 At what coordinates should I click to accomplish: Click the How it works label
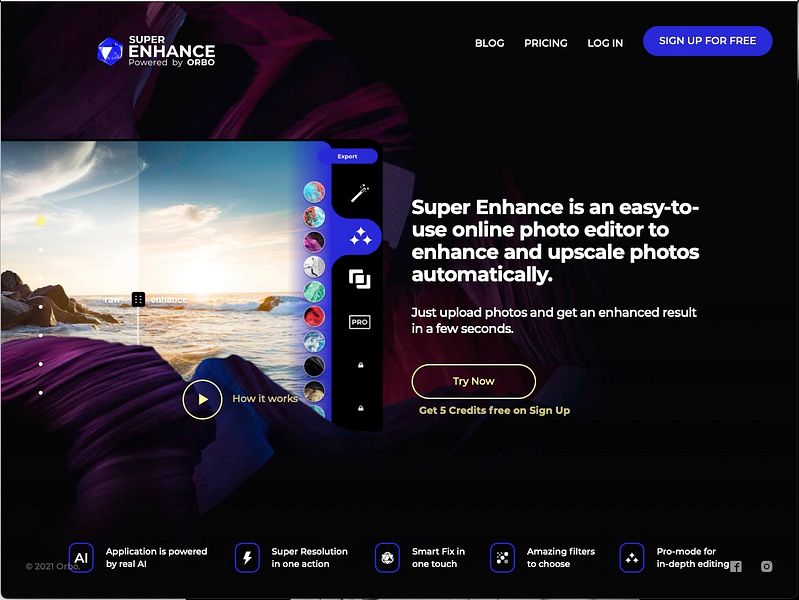pos(265,399)
